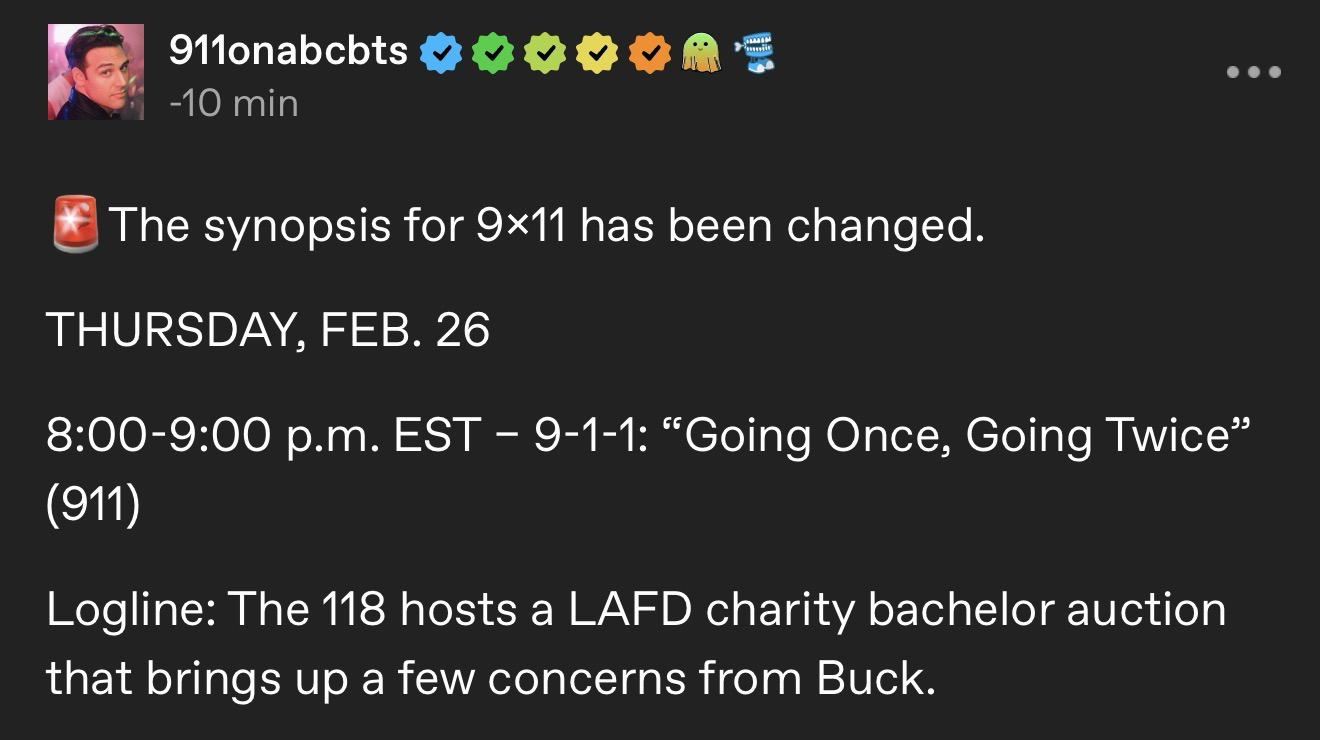
Task: Click the word "Logline:" in the post
Action: click(129, 610)
